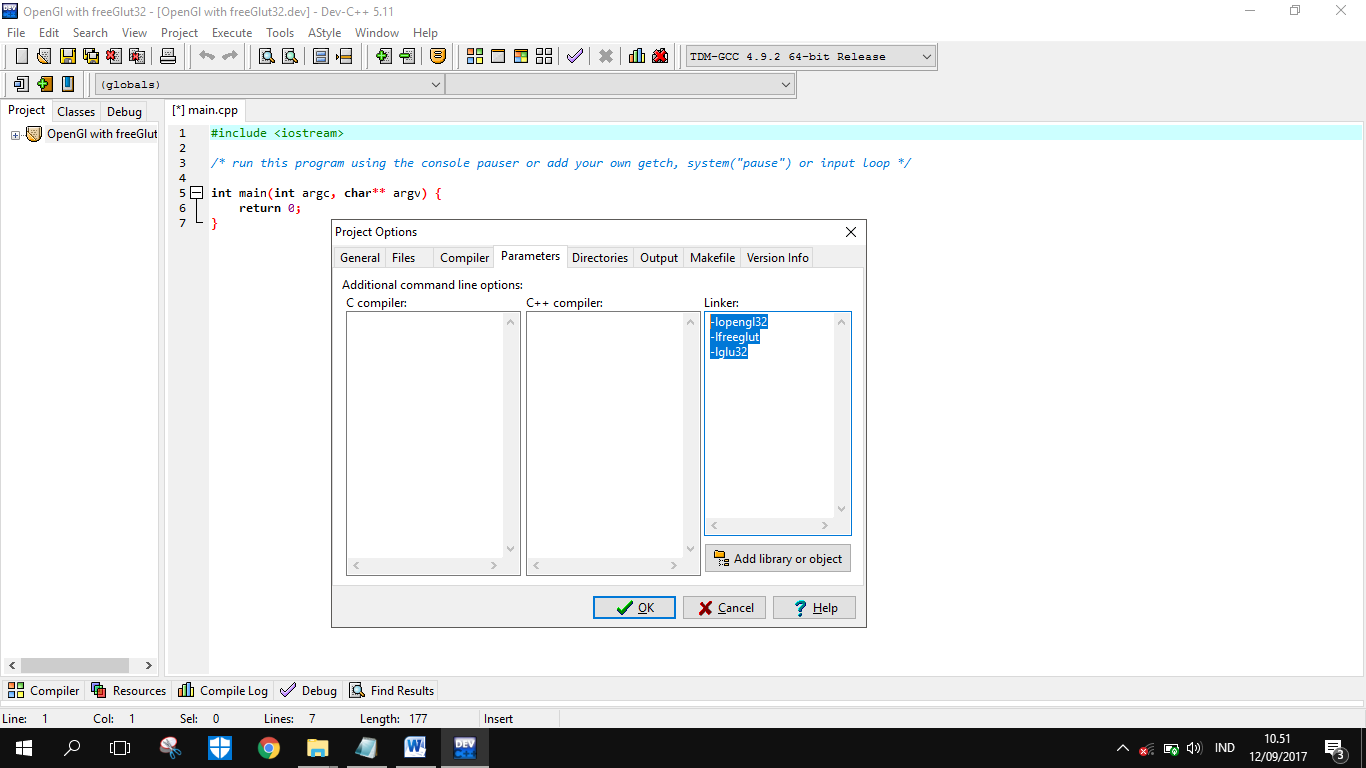Viewport: 1366px width, 768px height.
Task: Click the Goto Function toolbar icon
Action: pos(321,56)
